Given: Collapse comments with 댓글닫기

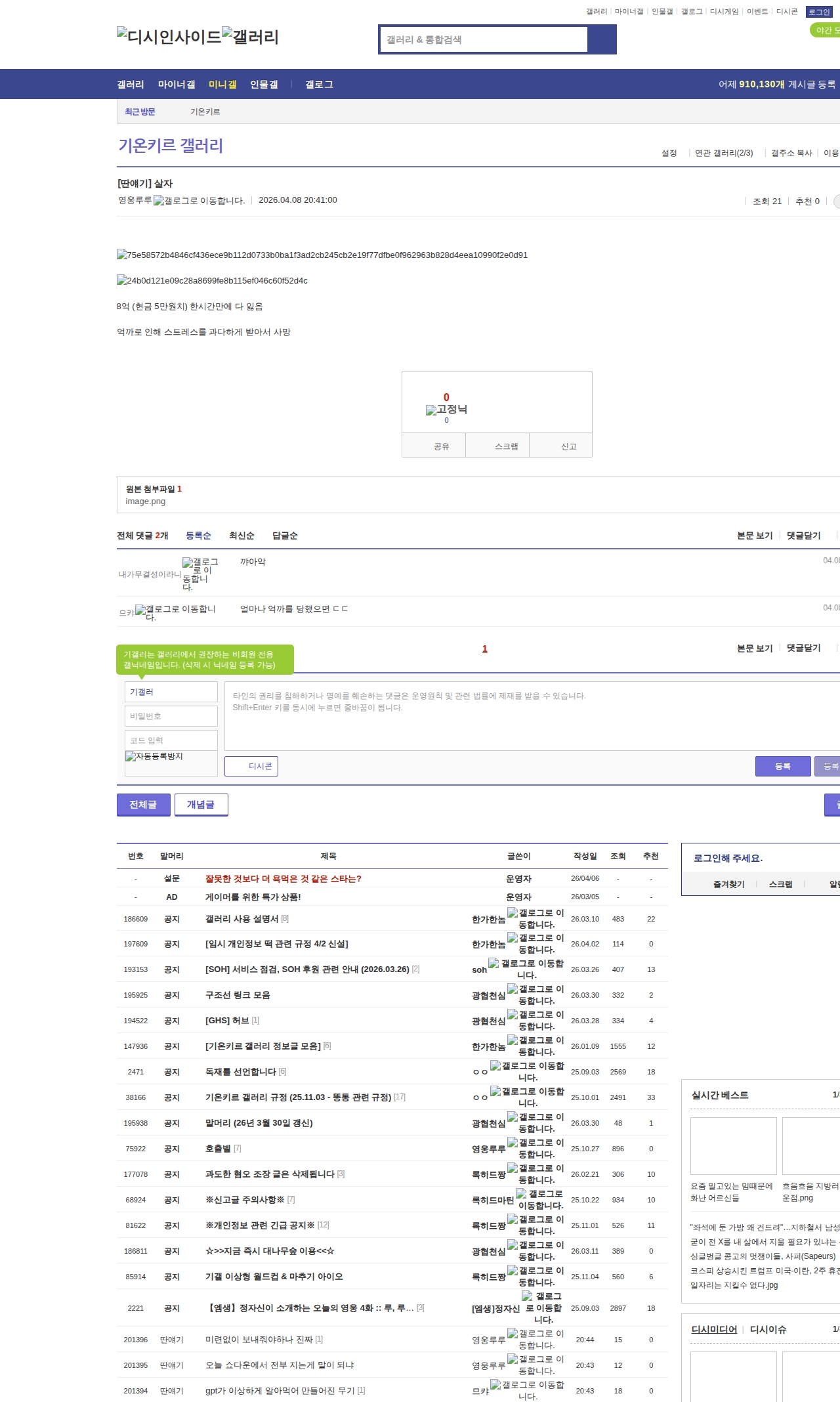Looking at the screenshot, I should [803, 536].
